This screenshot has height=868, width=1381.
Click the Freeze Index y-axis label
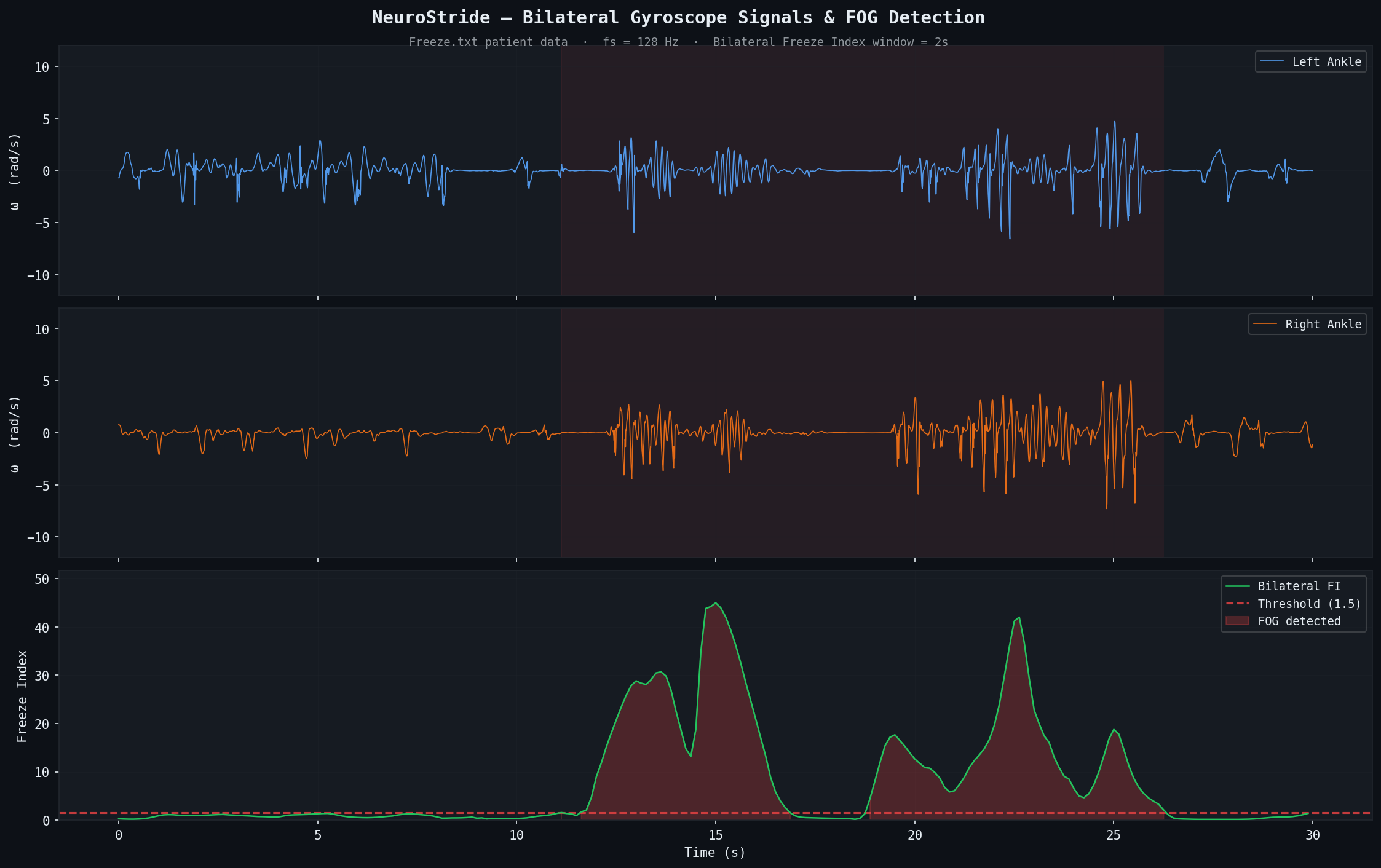22,696
